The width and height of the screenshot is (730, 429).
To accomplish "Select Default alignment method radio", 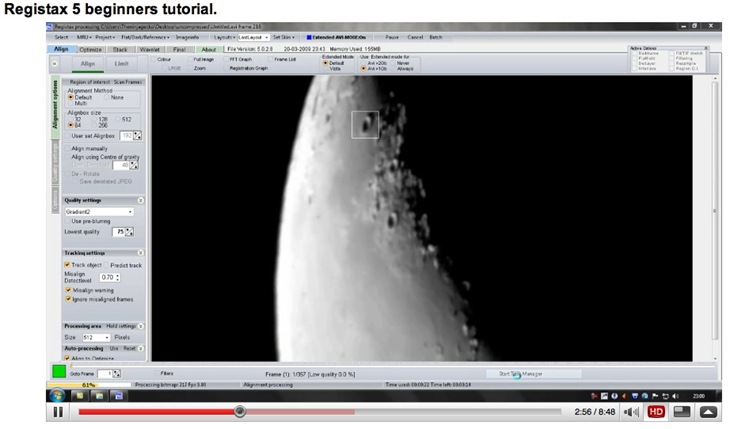I will (71, 97).
